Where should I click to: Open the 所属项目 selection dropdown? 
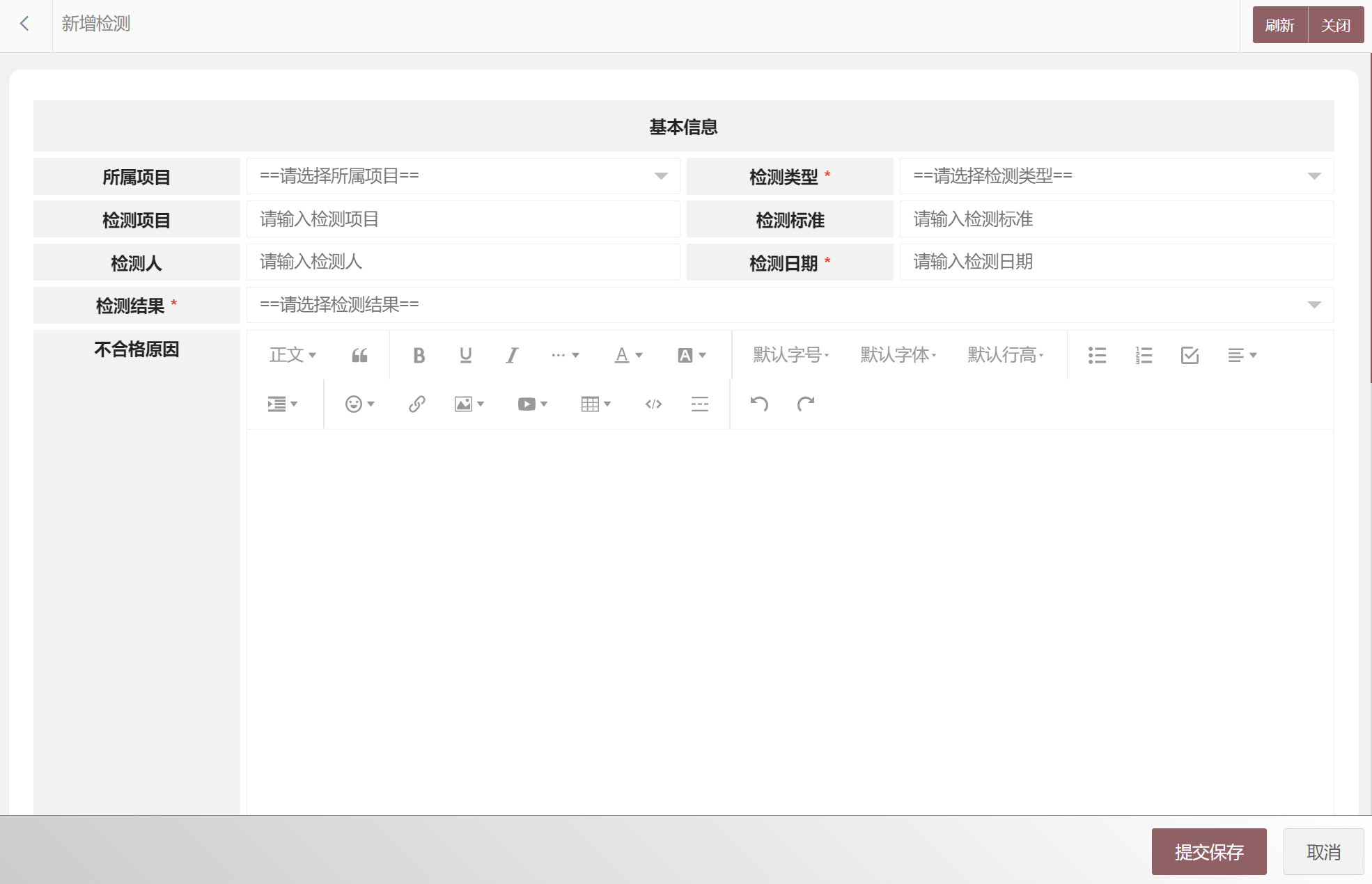pyautogui.click(x=462, y=176)
